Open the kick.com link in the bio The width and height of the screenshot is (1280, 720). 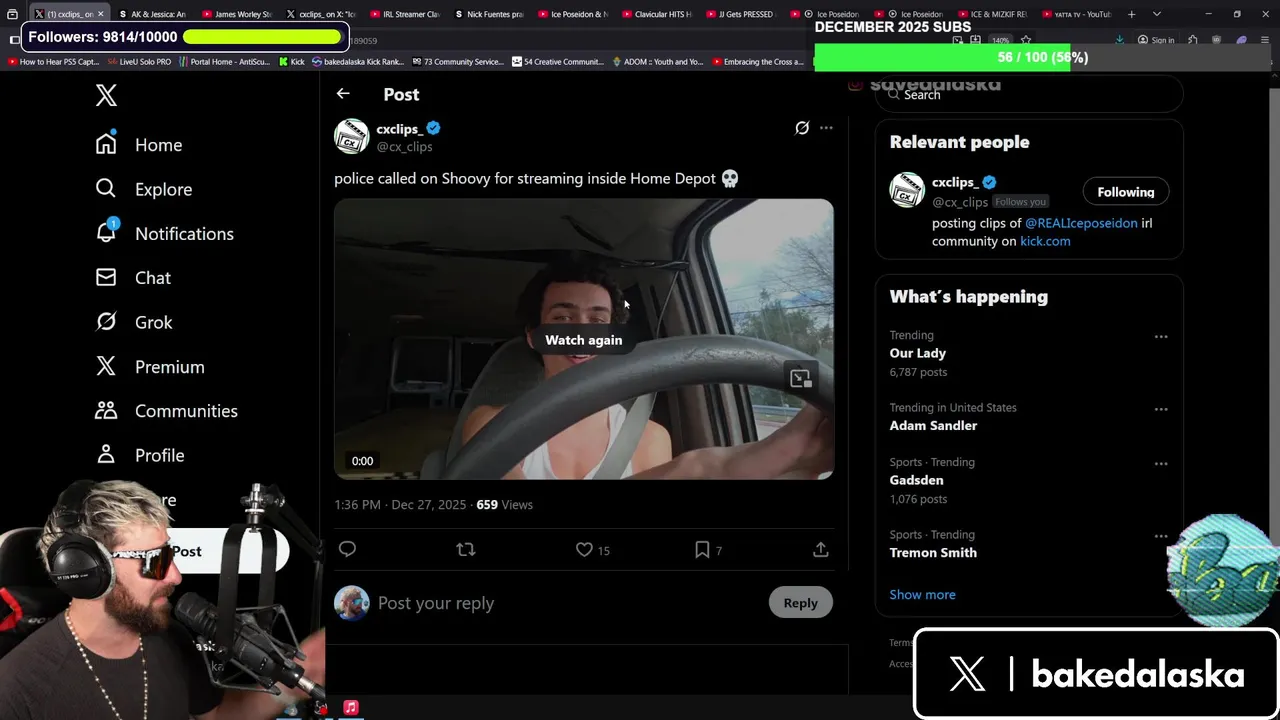[x=1045, y=241]
